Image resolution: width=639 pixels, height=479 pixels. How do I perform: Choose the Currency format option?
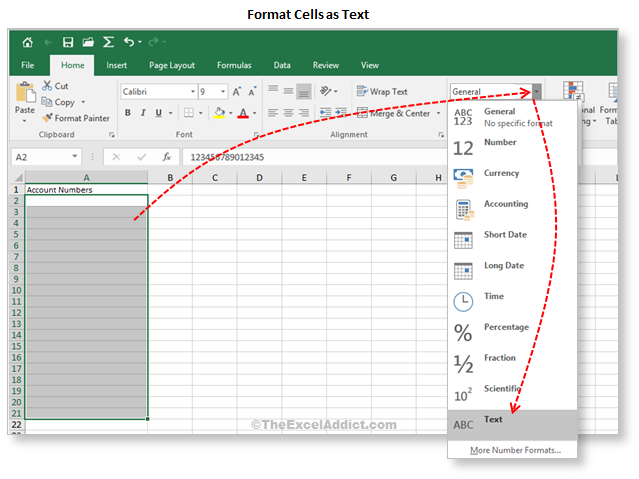click(x=512, y=179)
